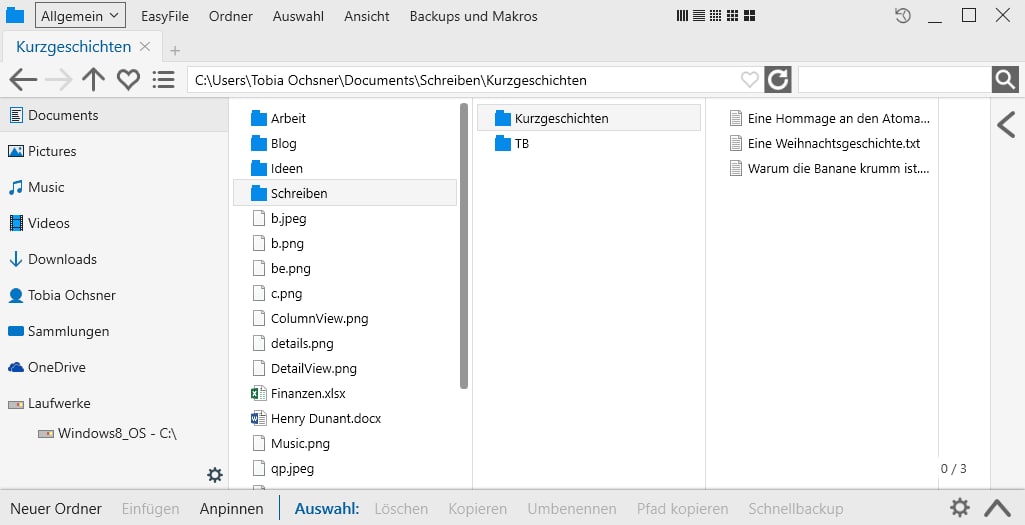Open the list menu icon beside the heart

163,80
